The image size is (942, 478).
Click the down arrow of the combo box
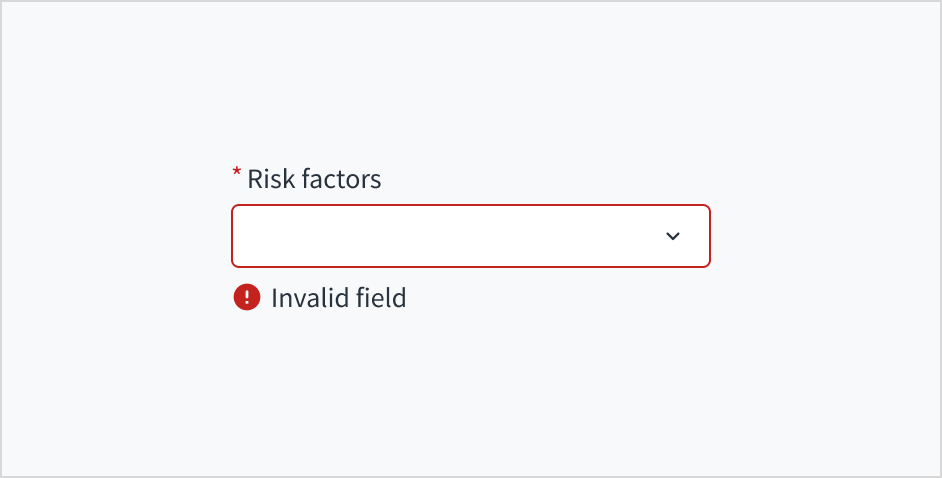tap(673, 236)
